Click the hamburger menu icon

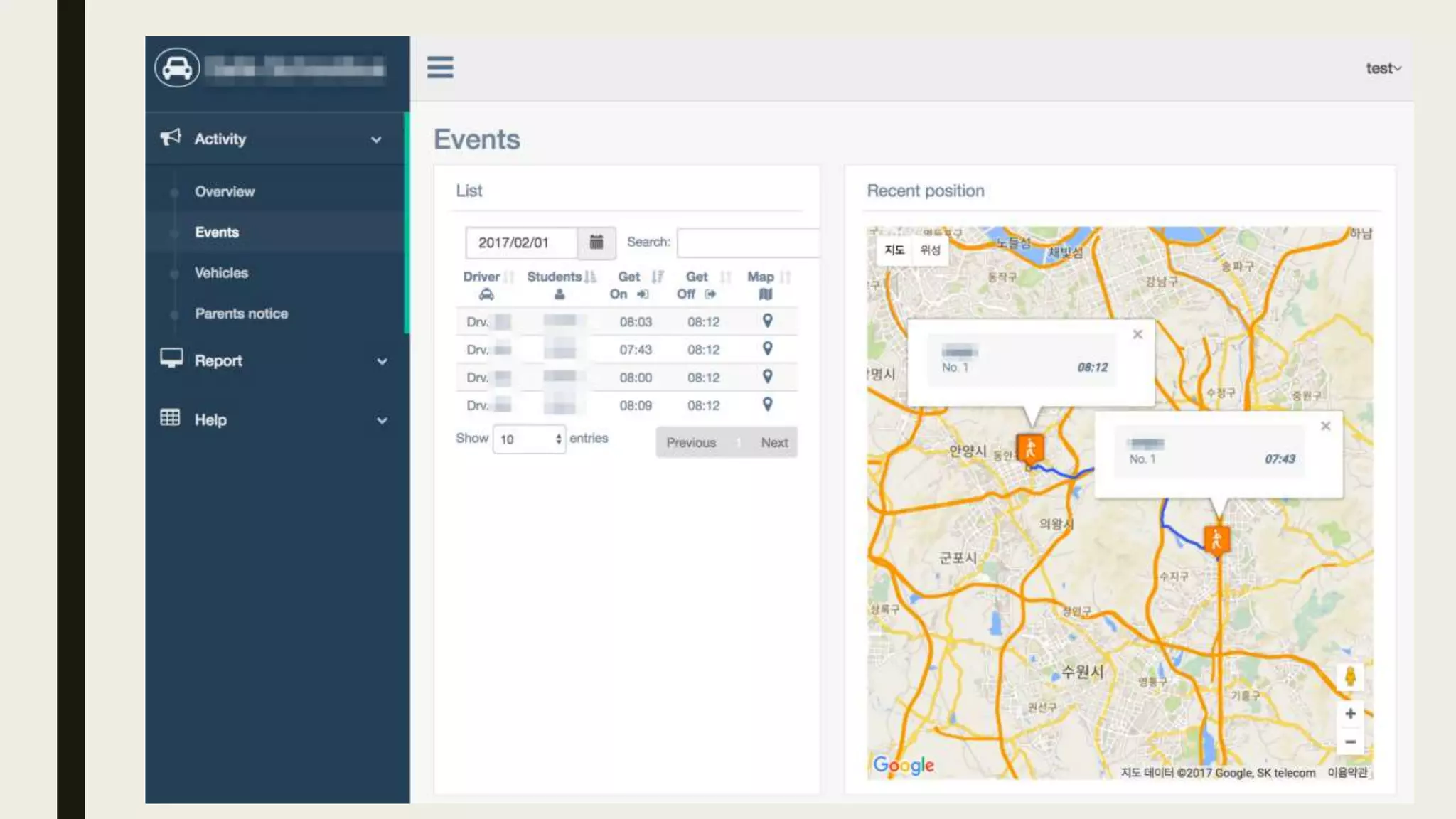(440, 68)
